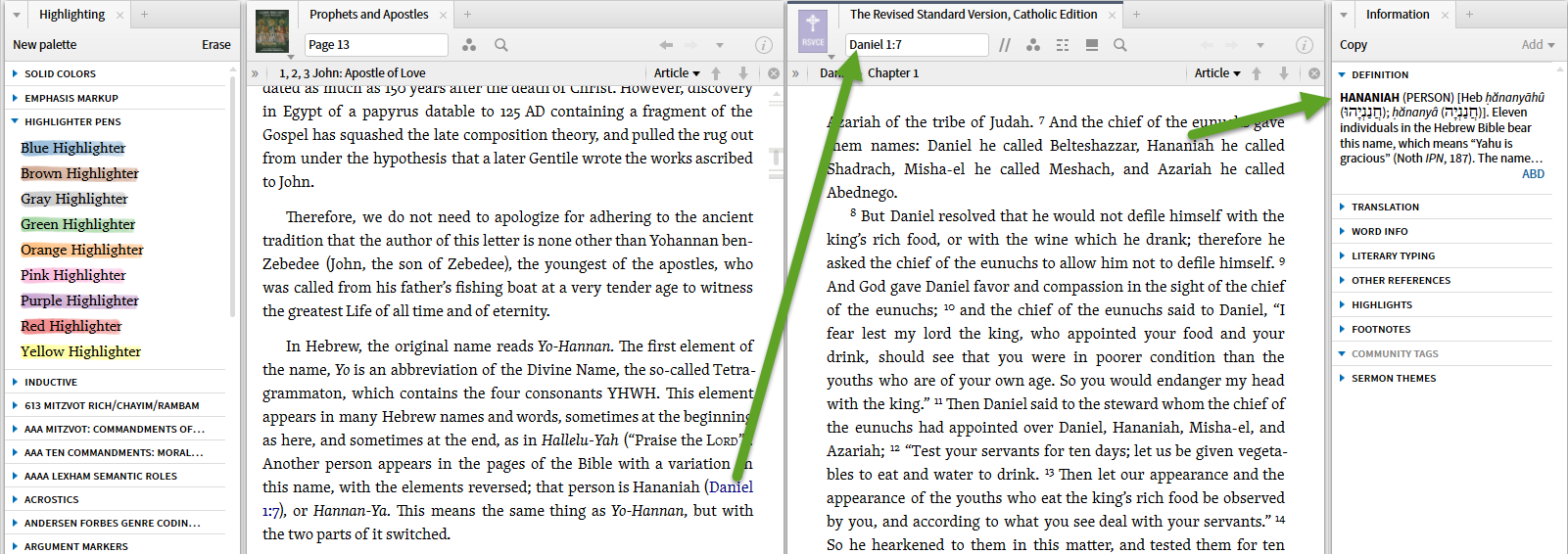This screenshot has width=1568, height=554.
Task: Open the Article dropdown in Prophets and Apostles panel
Action: coord(677,73)
